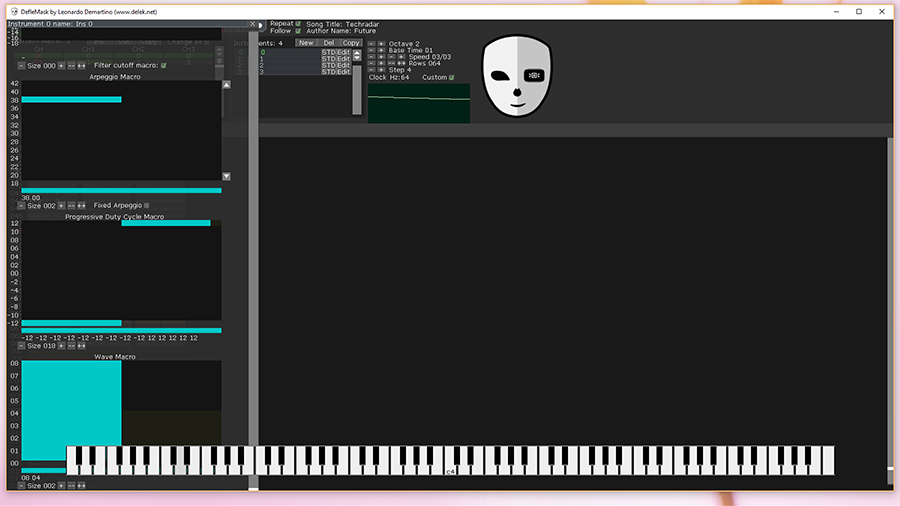This screenshot has height=506, width=900.
Task: Toggle the Repeat checkbox
Action: coord(298,24)
